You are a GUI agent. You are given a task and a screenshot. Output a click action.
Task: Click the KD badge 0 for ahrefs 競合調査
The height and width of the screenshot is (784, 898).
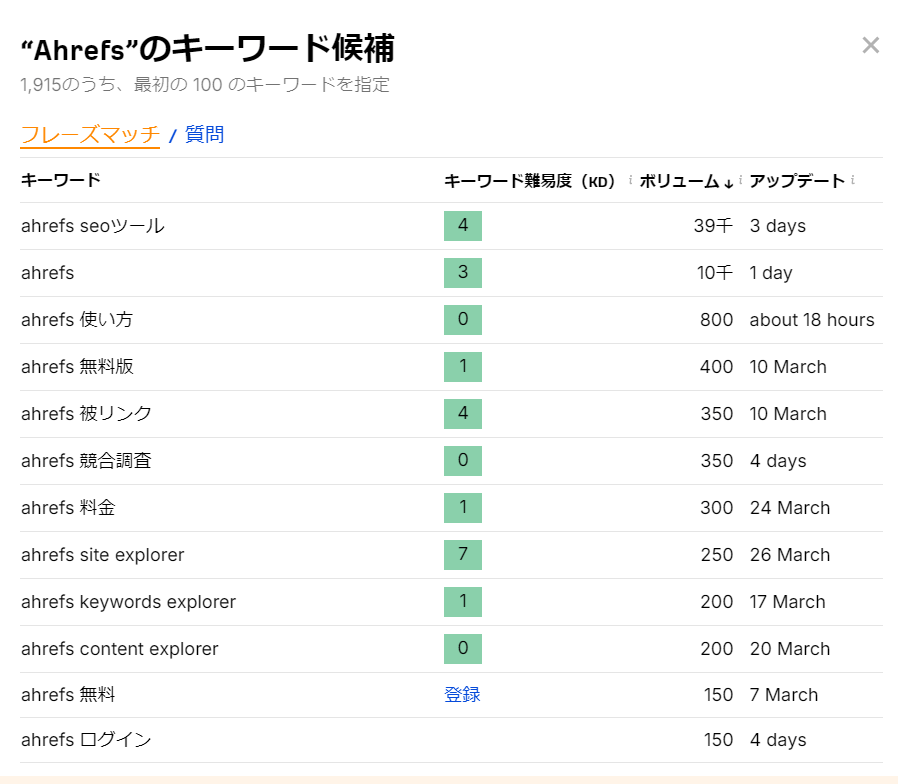pyautogui.click(x=462, y=461)
